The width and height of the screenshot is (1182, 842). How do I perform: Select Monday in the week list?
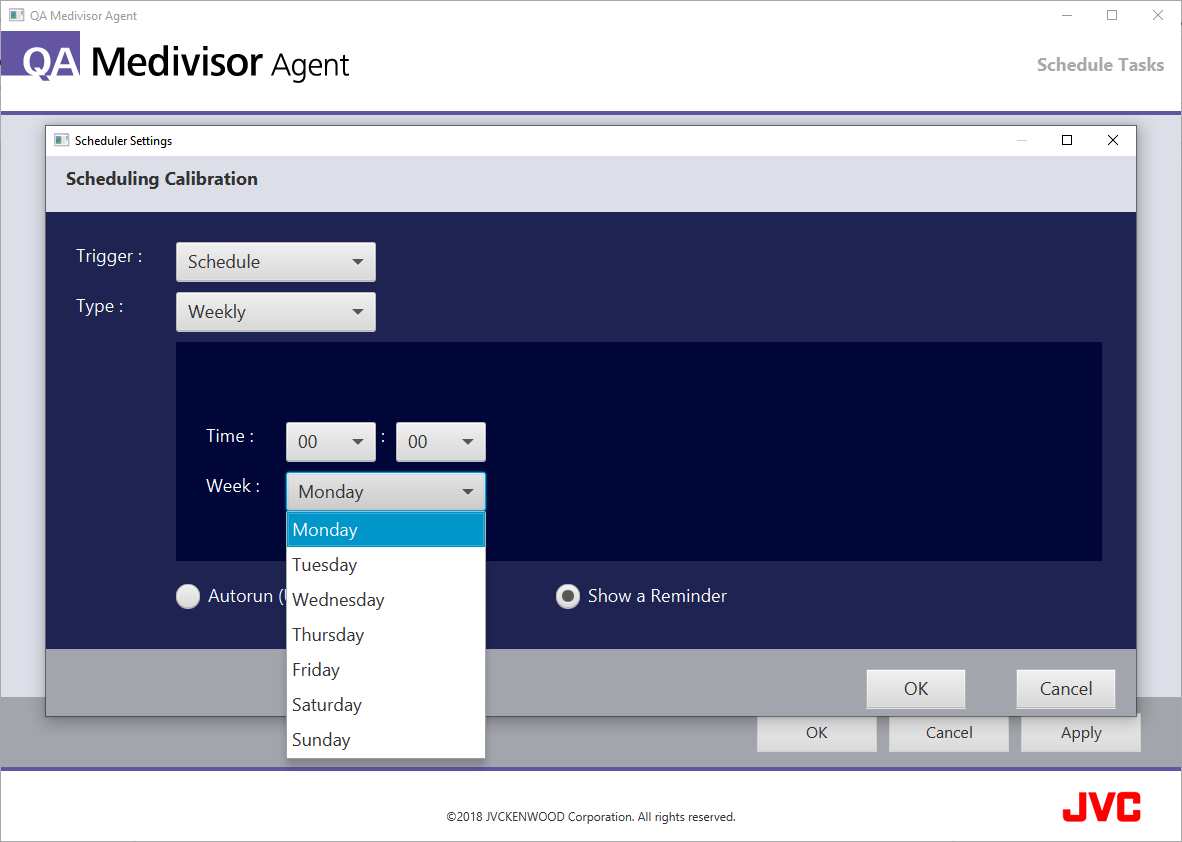pos(386,530)
